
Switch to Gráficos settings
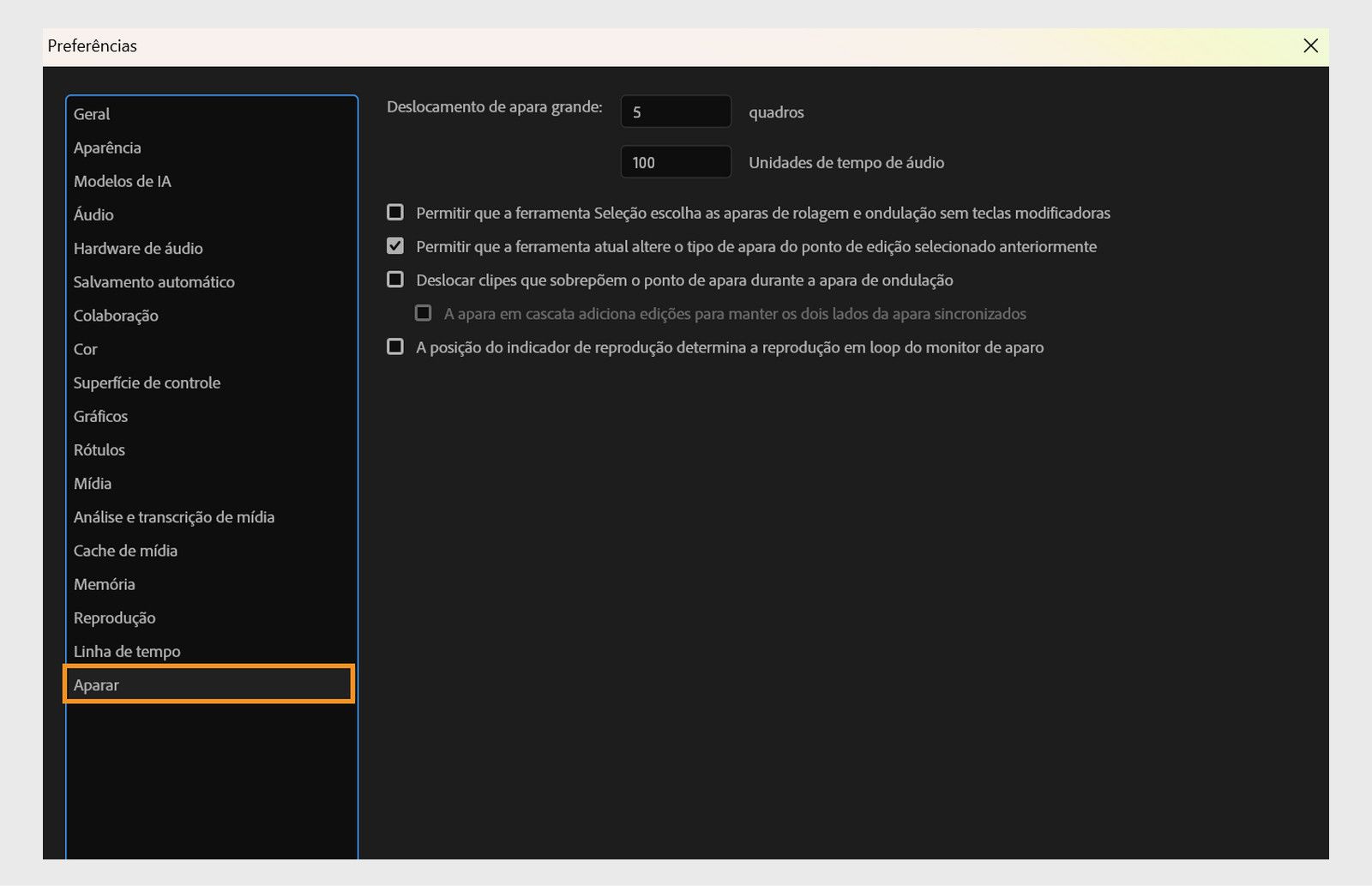99,416
